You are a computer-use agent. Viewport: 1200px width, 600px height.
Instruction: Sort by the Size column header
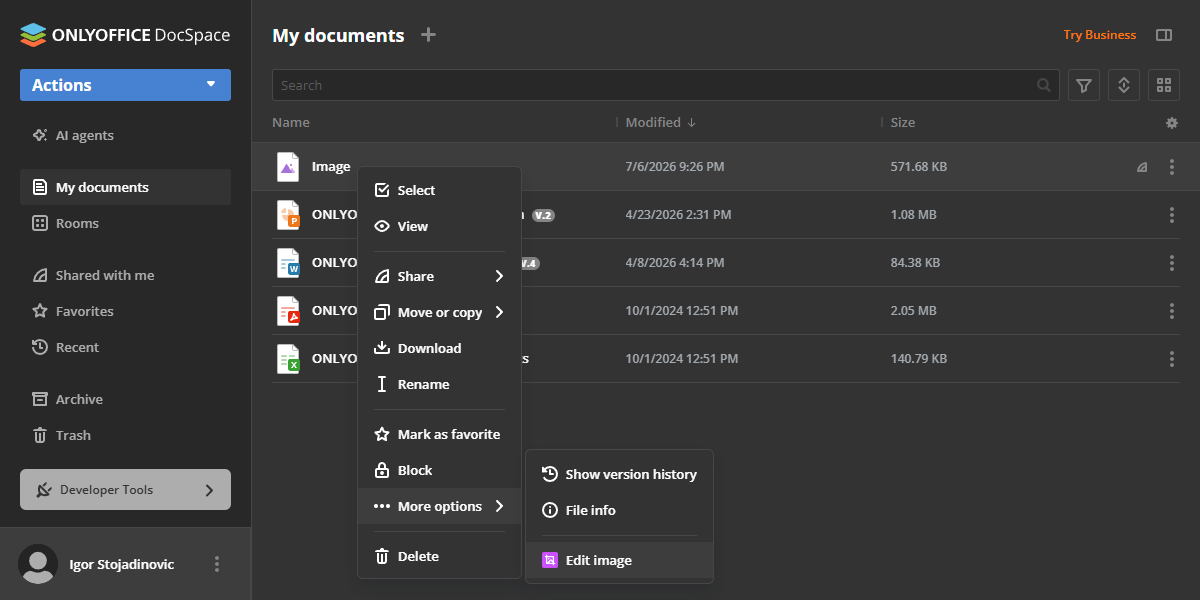pyautogui.click(x=903, y=122)
